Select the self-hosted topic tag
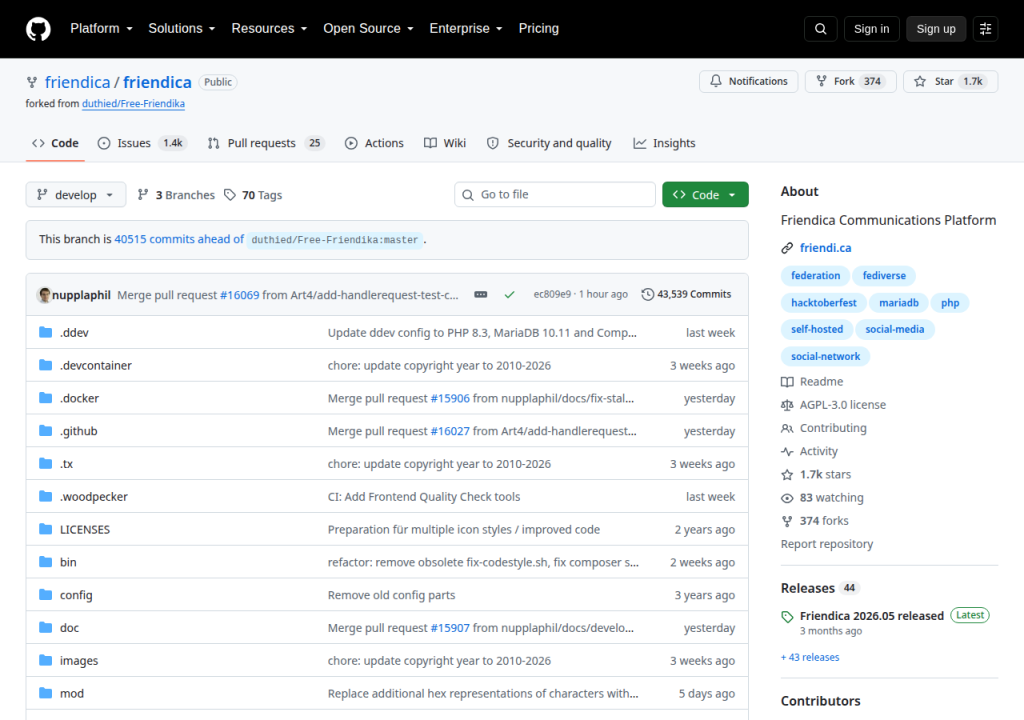1024x720 pixels. click(816, 329)
